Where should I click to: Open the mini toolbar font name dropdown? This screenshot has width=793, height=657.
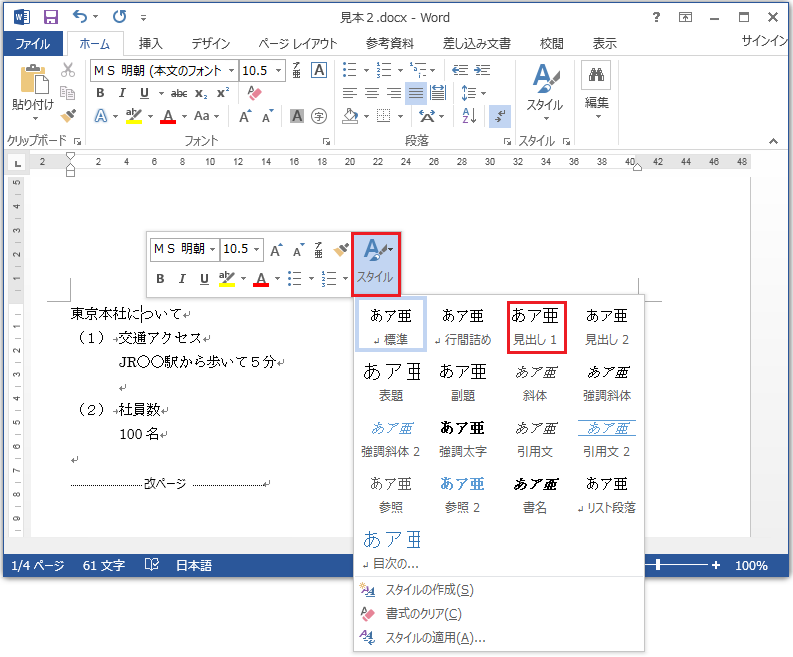pyautogui.click(x=212, y=249)
